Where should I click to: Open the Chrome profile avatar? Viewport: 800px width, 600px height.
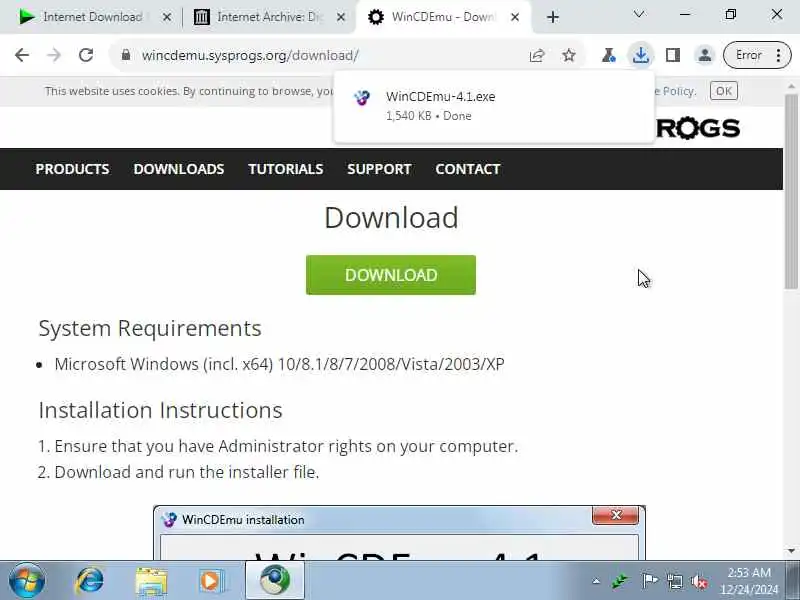705,55
